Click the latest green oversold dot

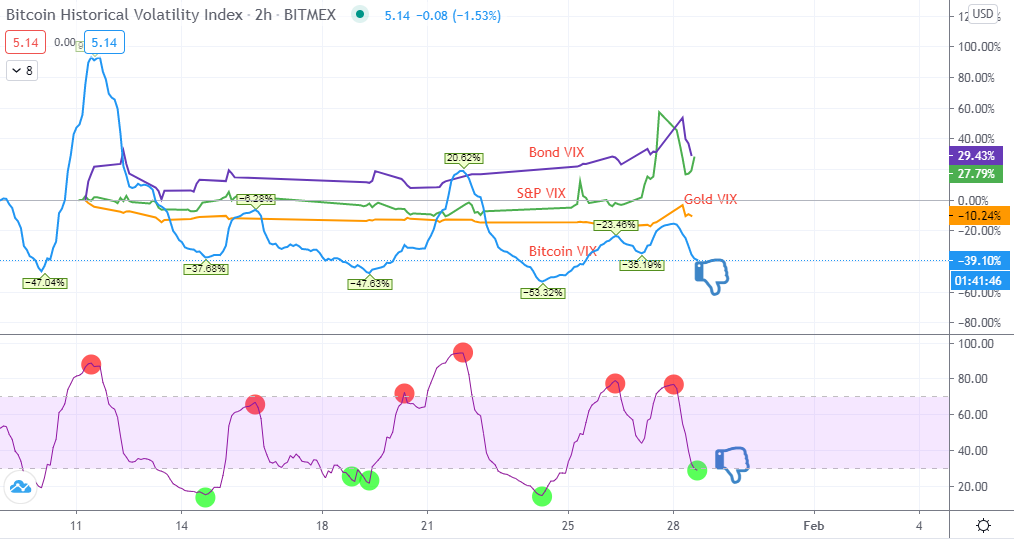click(x=696, y=470)
